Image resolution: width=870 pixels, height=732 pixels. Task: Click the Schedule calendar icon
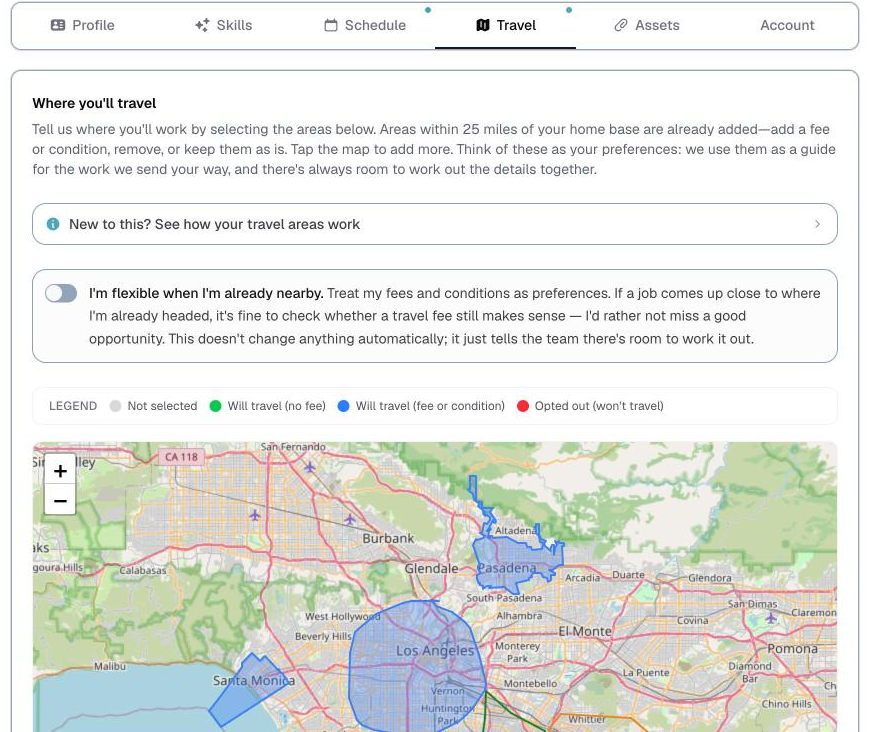point(331,25)
